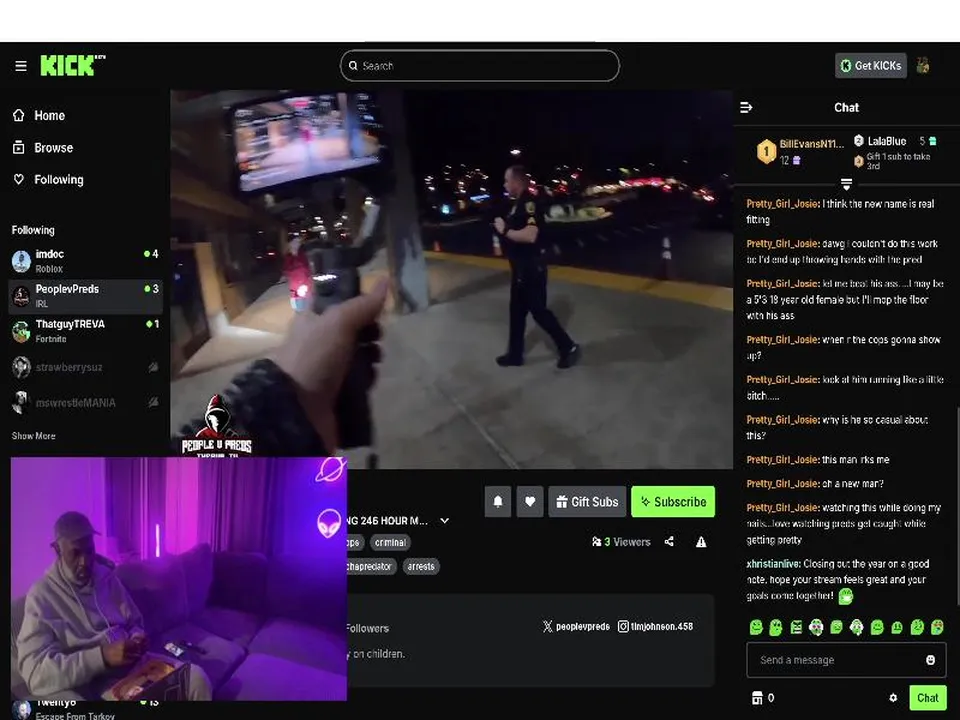Click the criminal tag

pyautogui.click(x=391, y=542)
